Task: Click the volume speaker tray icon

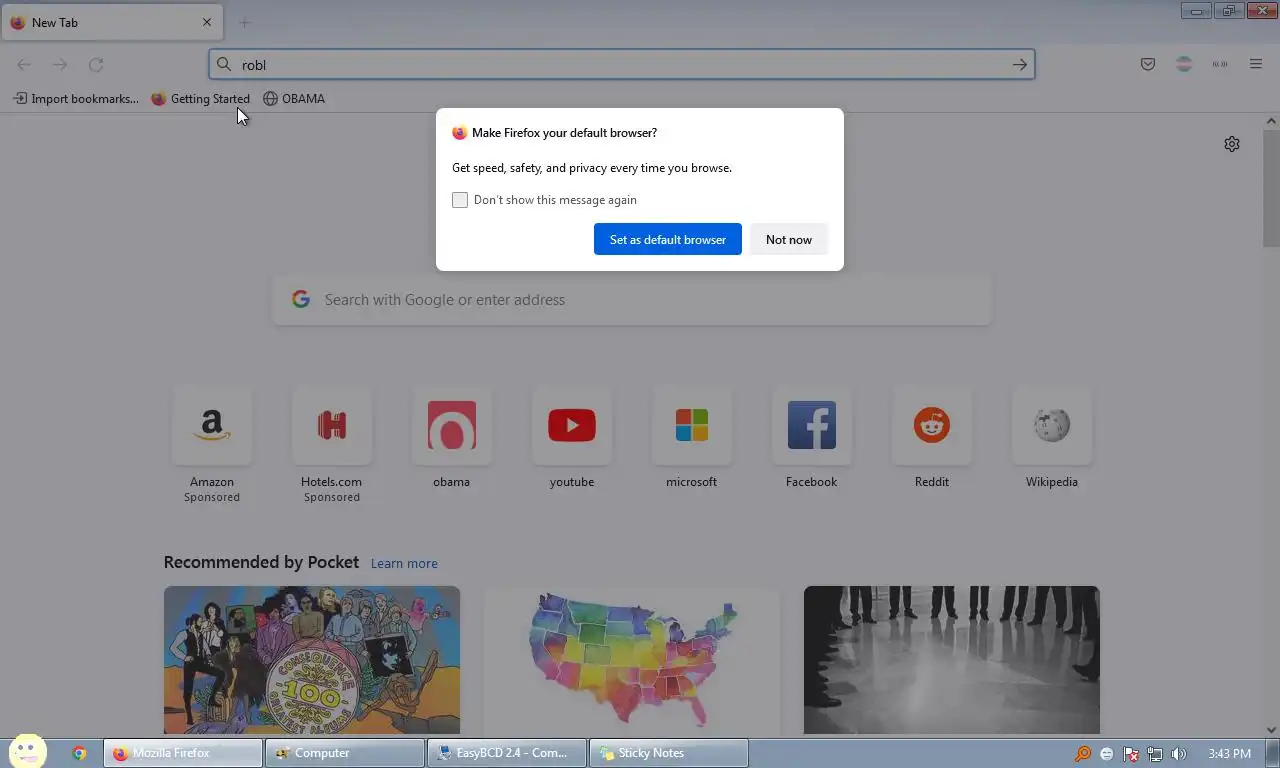Action: pos(1179,754)
